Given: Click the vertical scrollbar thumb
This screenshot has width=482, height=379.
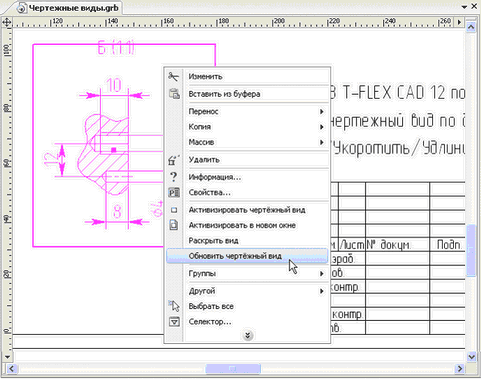Looking at the screenshot, I should 471,250.
